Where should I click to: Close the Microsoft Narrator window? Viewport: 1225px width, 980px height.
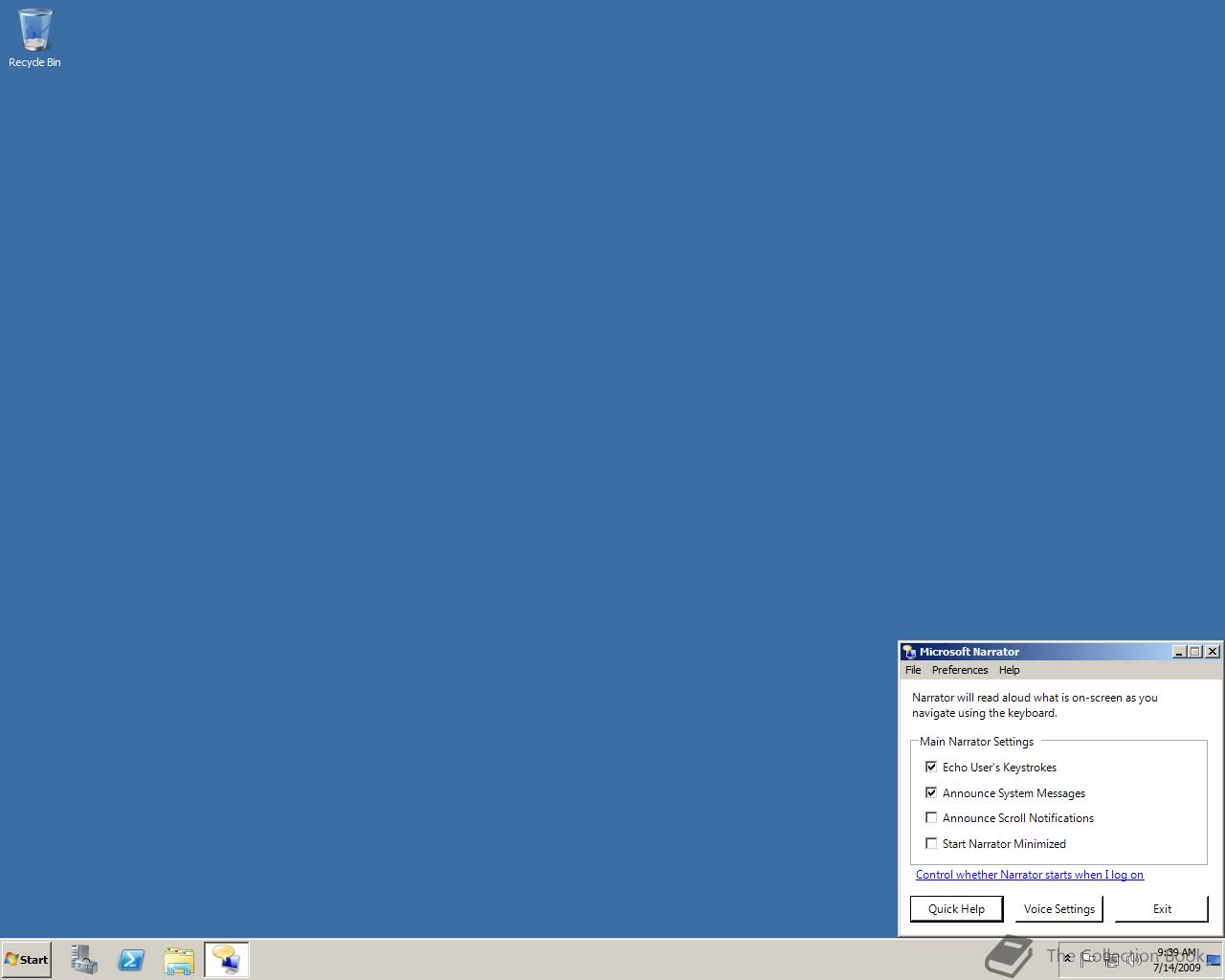(1213, 652)
